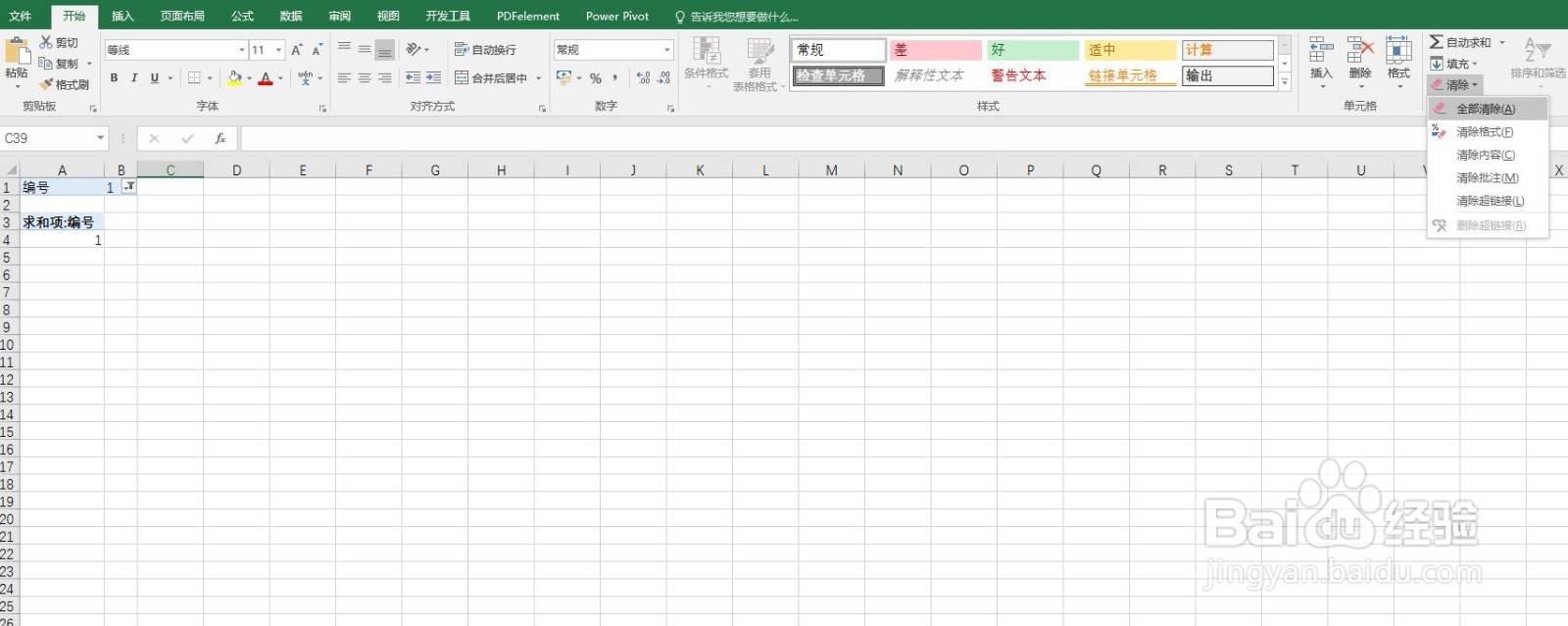Switch to the Power Pivot tab

pos(617,16)
